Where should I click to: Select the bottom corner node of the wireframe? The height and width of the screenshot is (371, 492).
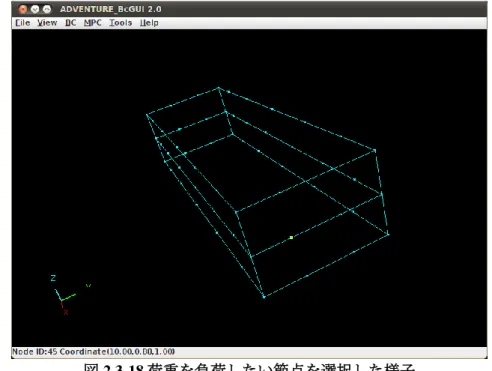264,296
